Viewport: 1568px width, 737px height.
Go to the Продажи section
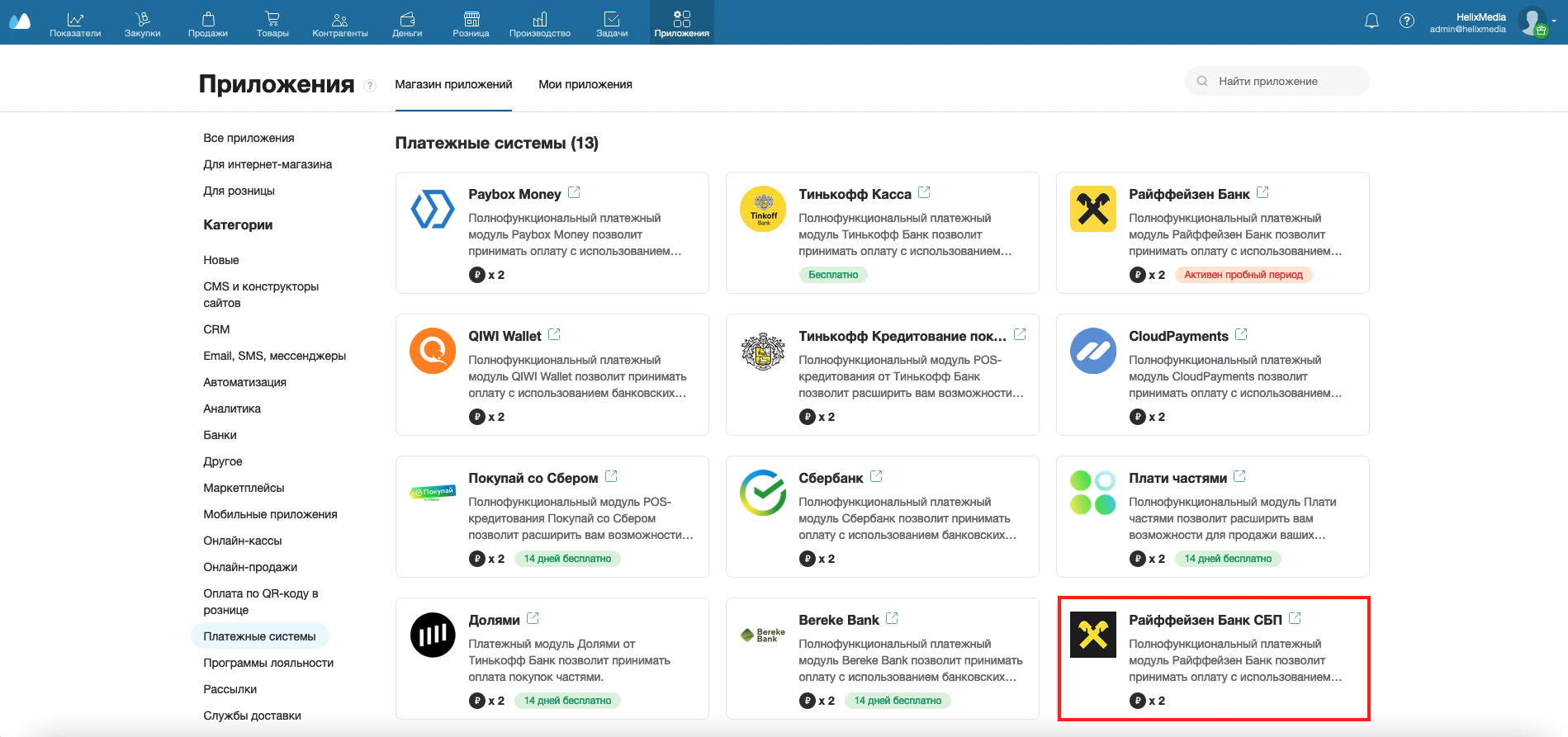(x=208, y=24)
